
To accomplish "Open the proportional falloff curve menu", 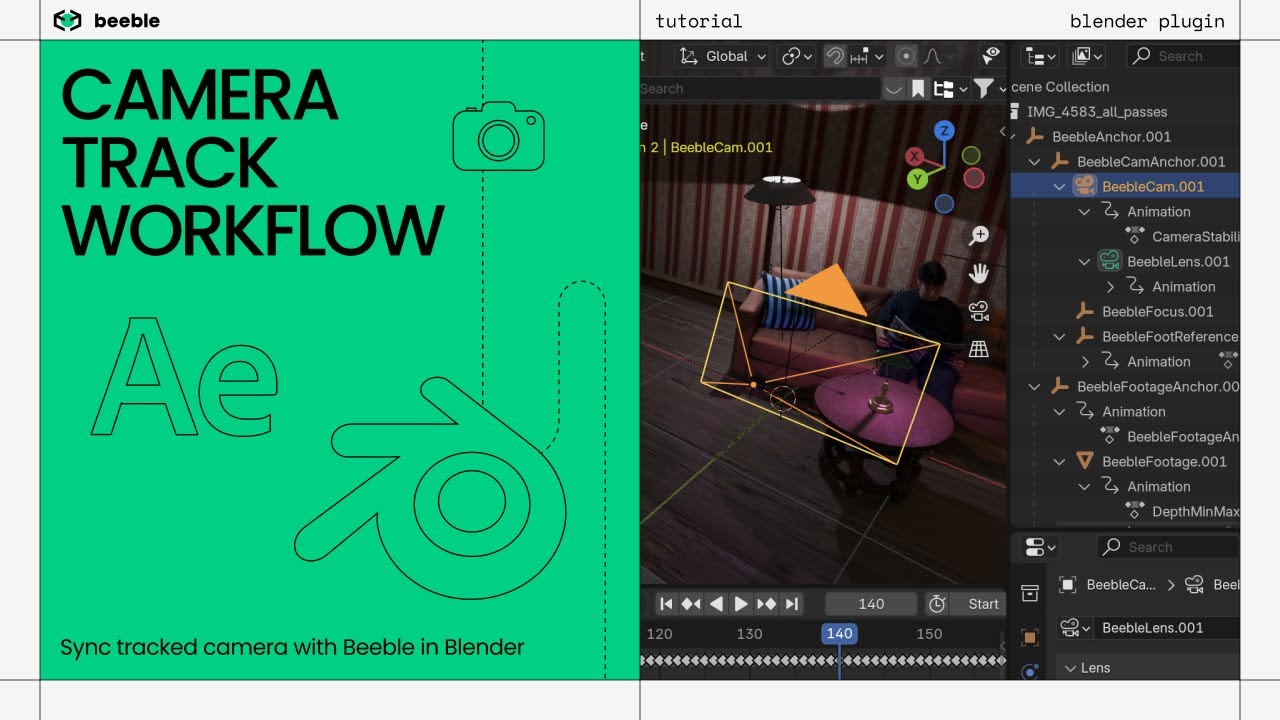I will point(937,56).
